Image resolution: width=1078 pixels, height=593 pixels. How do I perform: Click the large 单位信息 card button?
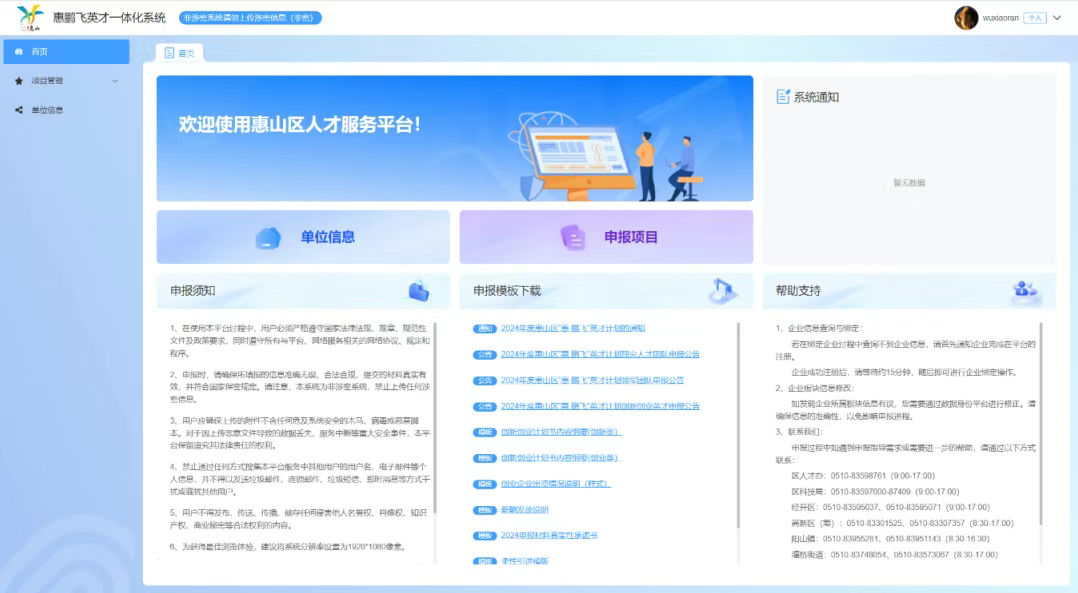[303, 237]
